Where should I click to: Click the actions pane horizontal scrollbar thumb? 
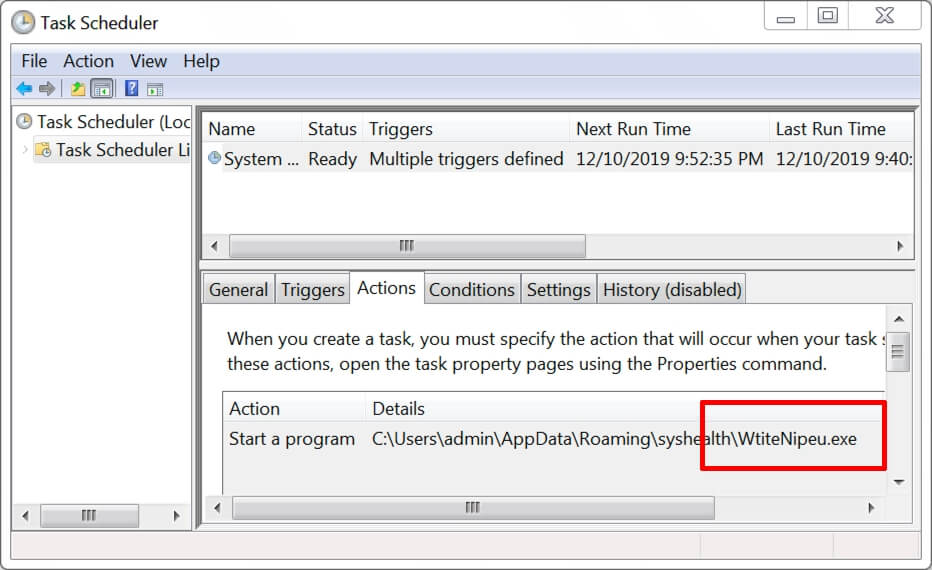[473, 508]
